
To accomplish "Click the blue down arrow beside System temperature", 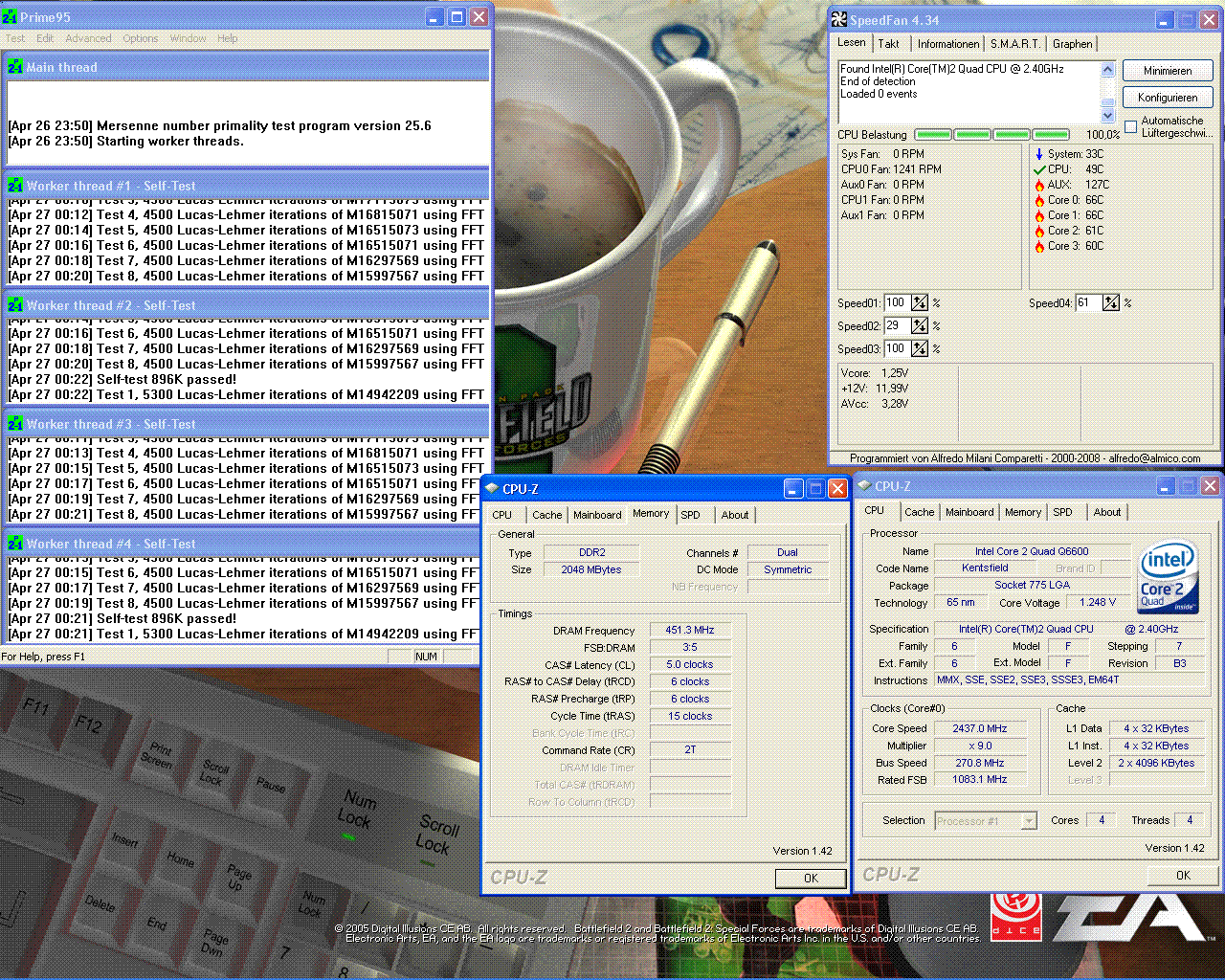I will [x=1039, y=154].
